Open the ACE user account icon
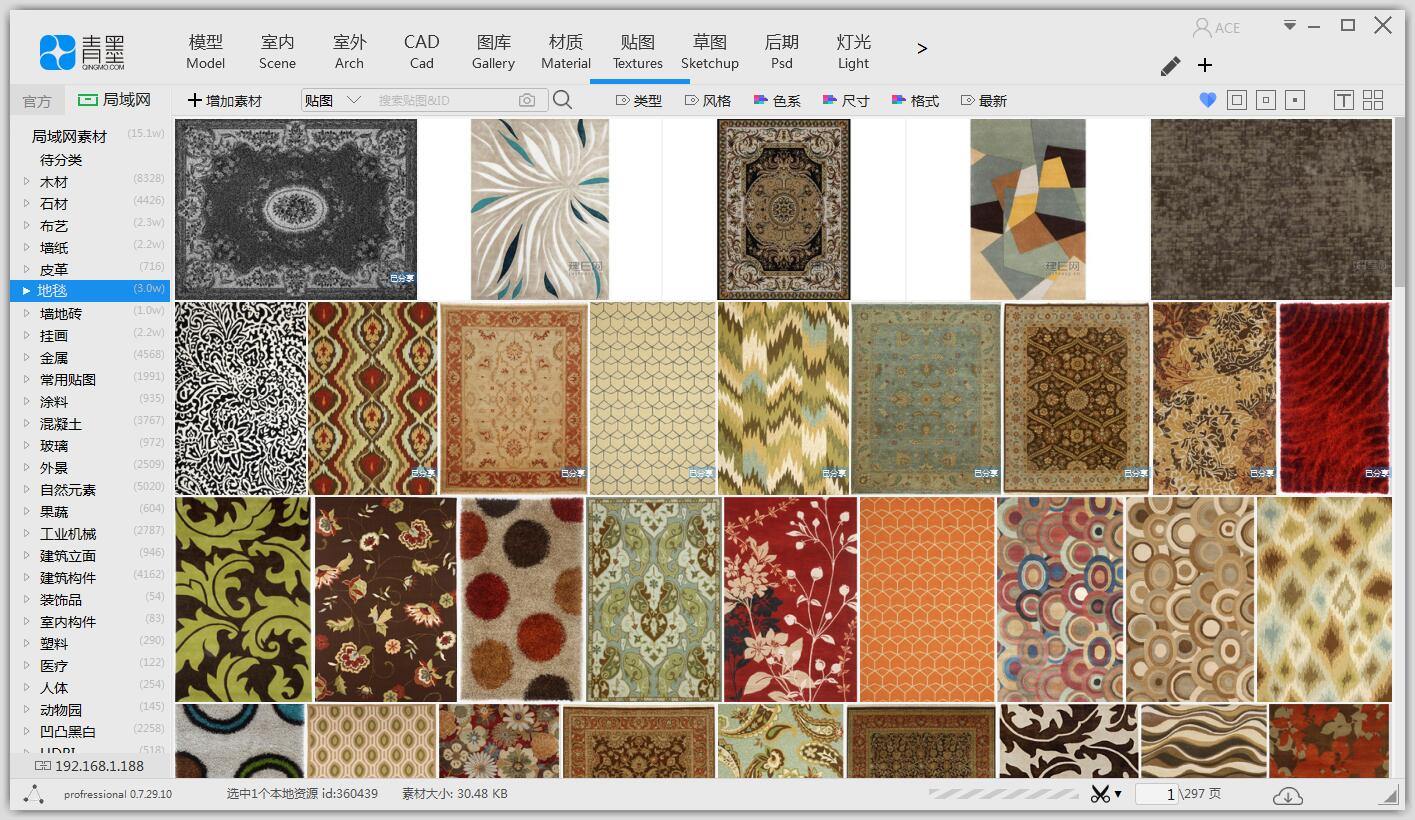1415x820 pixels. (x=1202, y=27)
